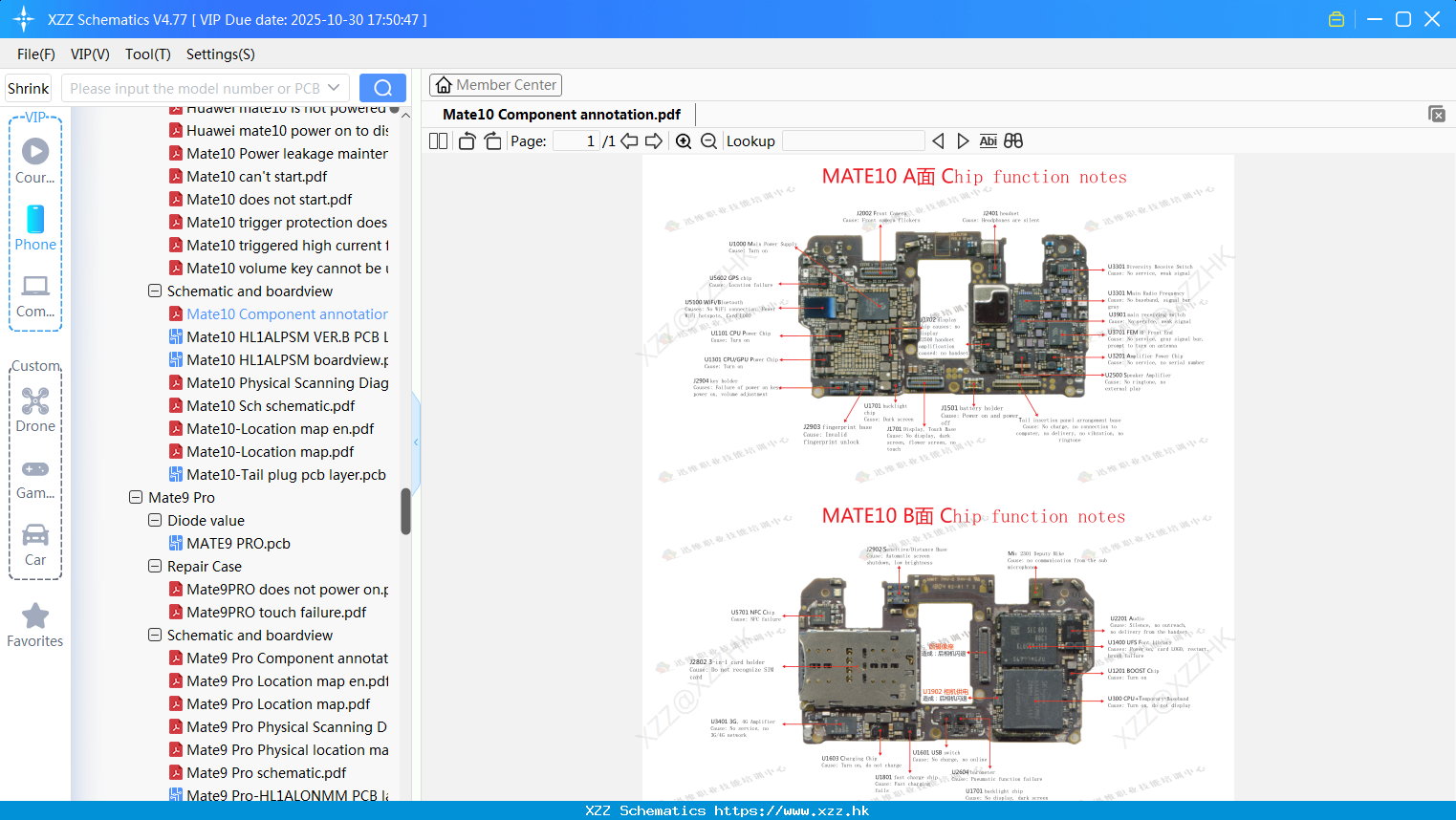The image size is (1456, 820).
Task: Click the blue search button
Action: (382, 88)
